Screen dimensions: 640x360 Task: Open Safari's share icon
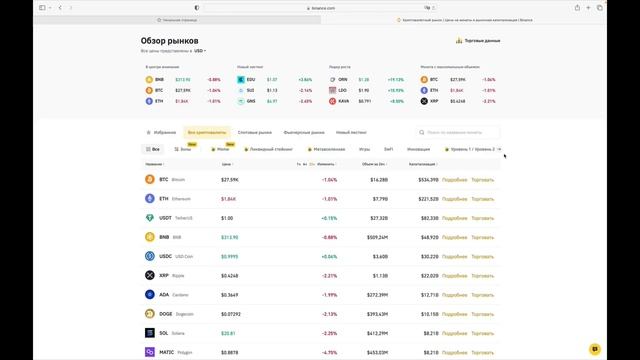[x=577, y=8]
